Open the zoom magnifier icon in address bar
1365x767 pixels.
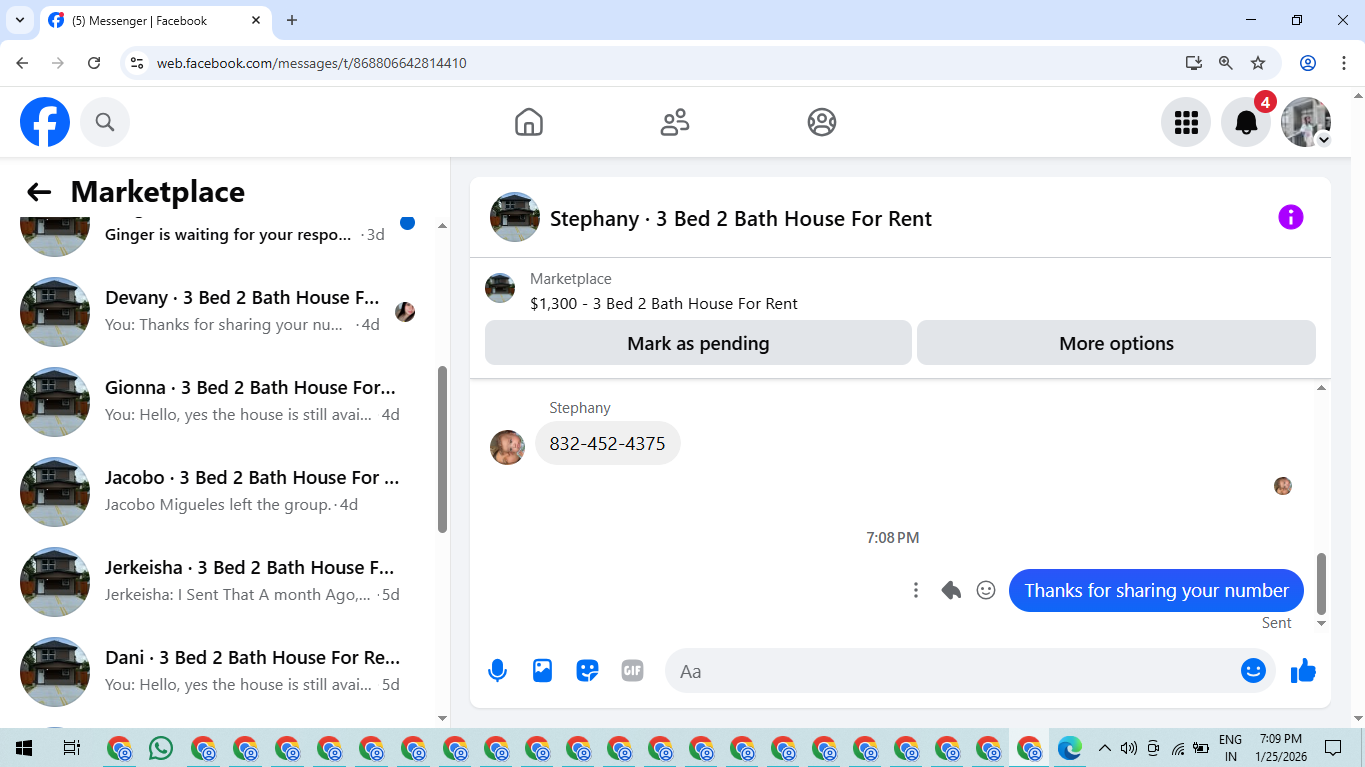tap(1226, 63)
